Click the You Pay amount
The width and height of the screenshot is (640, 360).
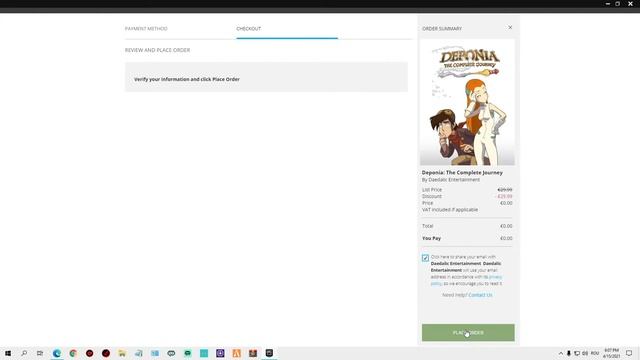point(506,238)
